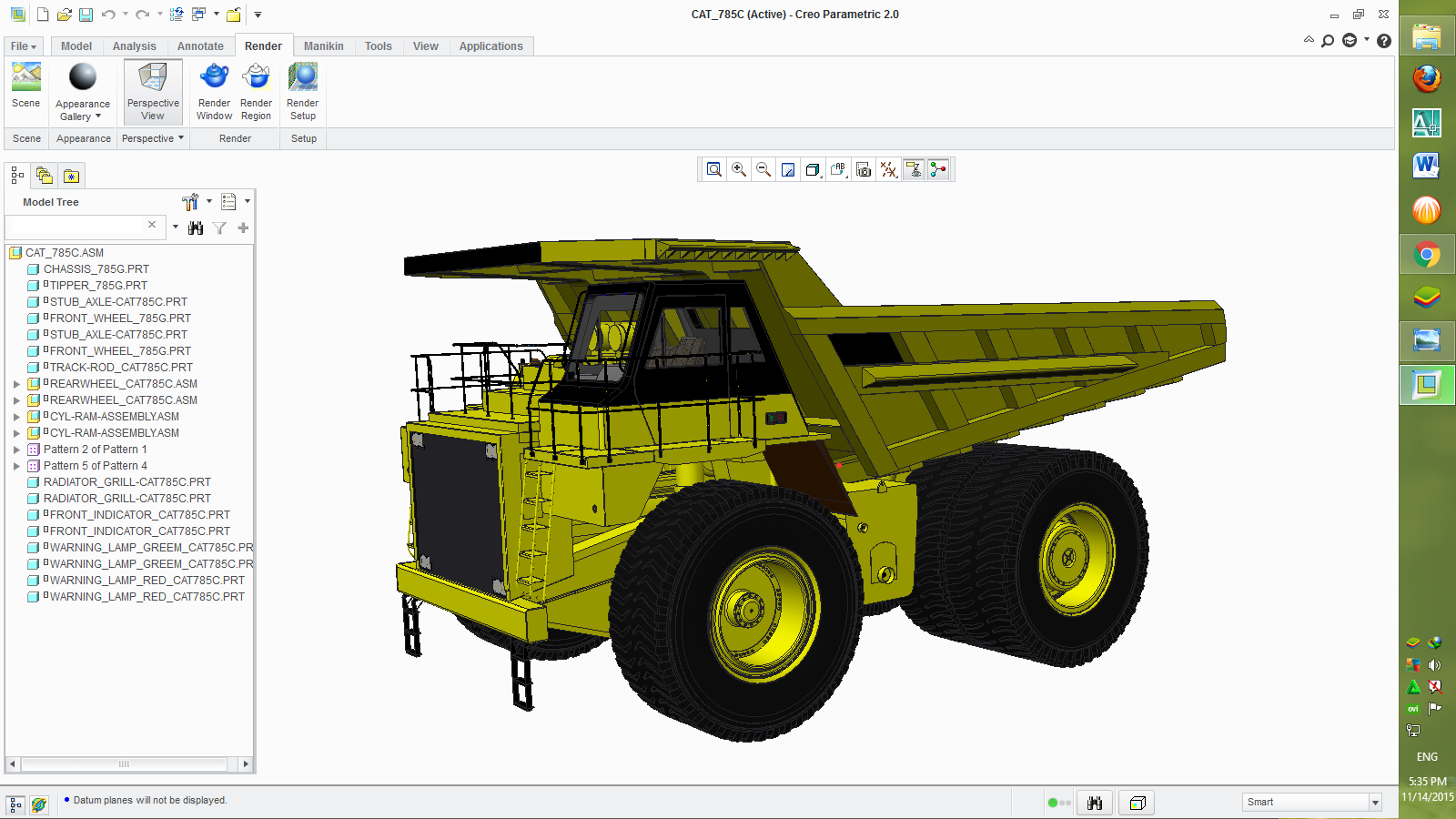Expand first CYL-RAM-ASSEMBLY.ASM node
This screenshot has height=819, width=1456.
tap(16, 417)
